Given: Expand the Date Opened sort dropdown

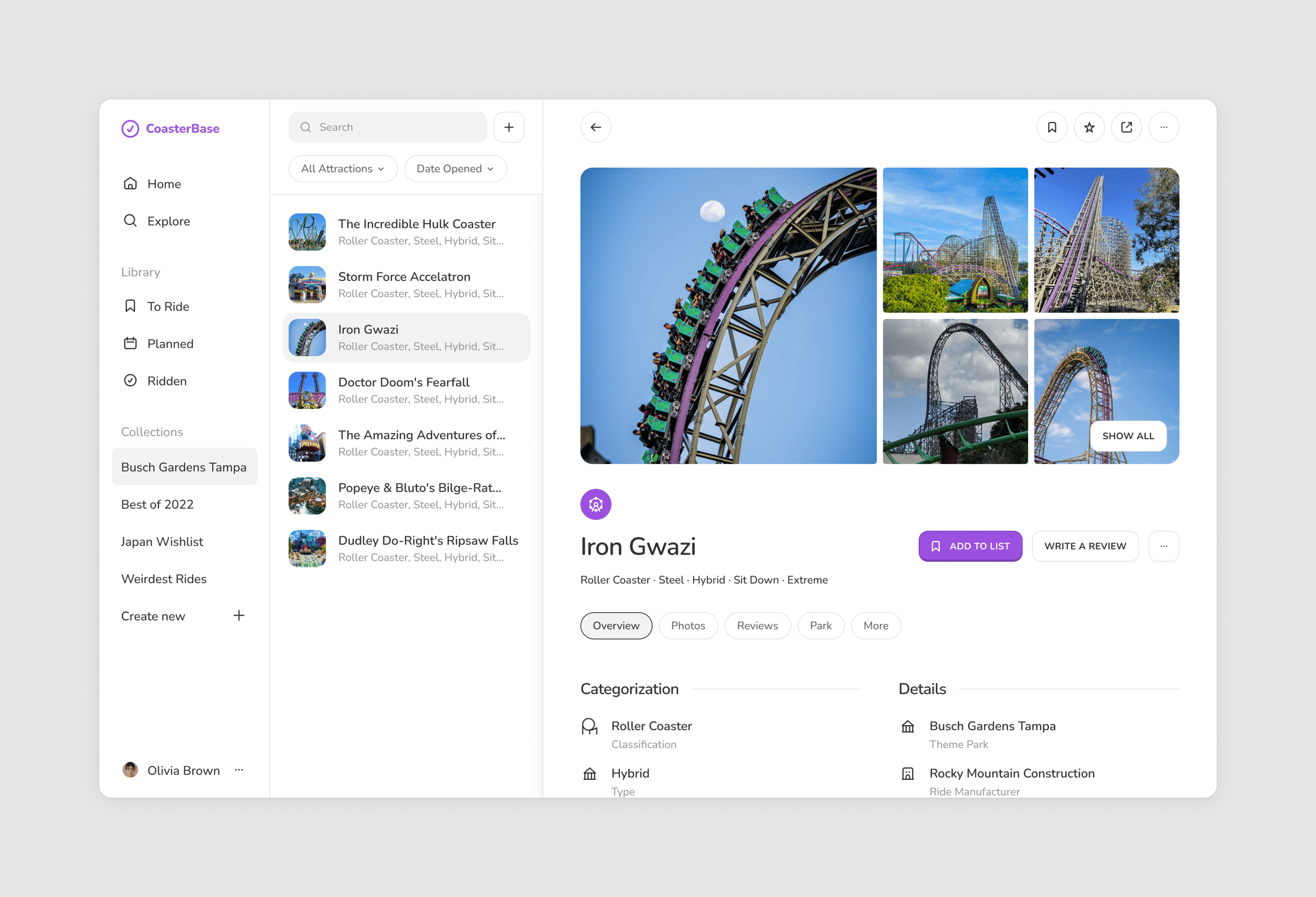Looking at the screenshot, I should [x=455, y=169].
